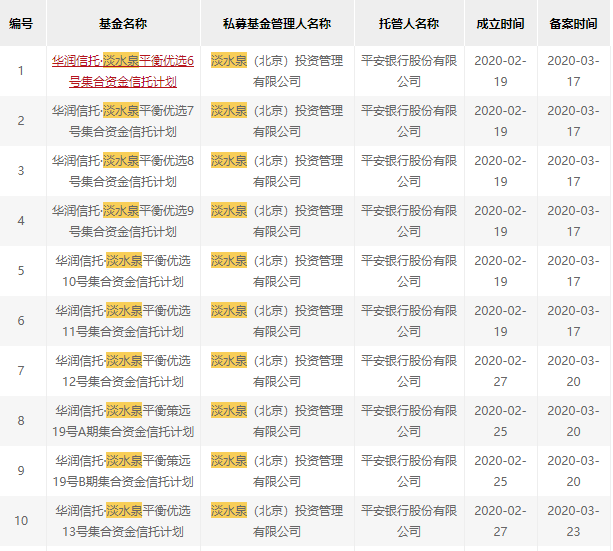The height and width of the screenshot is (551, 613).
Task: Click custodian 平安银行股份有限公司 in row 4
Action: pyautogui.click(x=409, y=221)
